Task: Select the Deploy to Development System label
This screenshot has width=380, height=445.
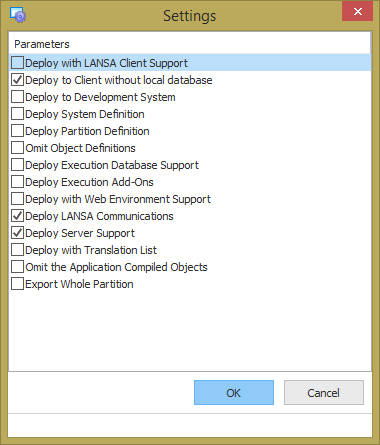Action: [x=100, y=97]
